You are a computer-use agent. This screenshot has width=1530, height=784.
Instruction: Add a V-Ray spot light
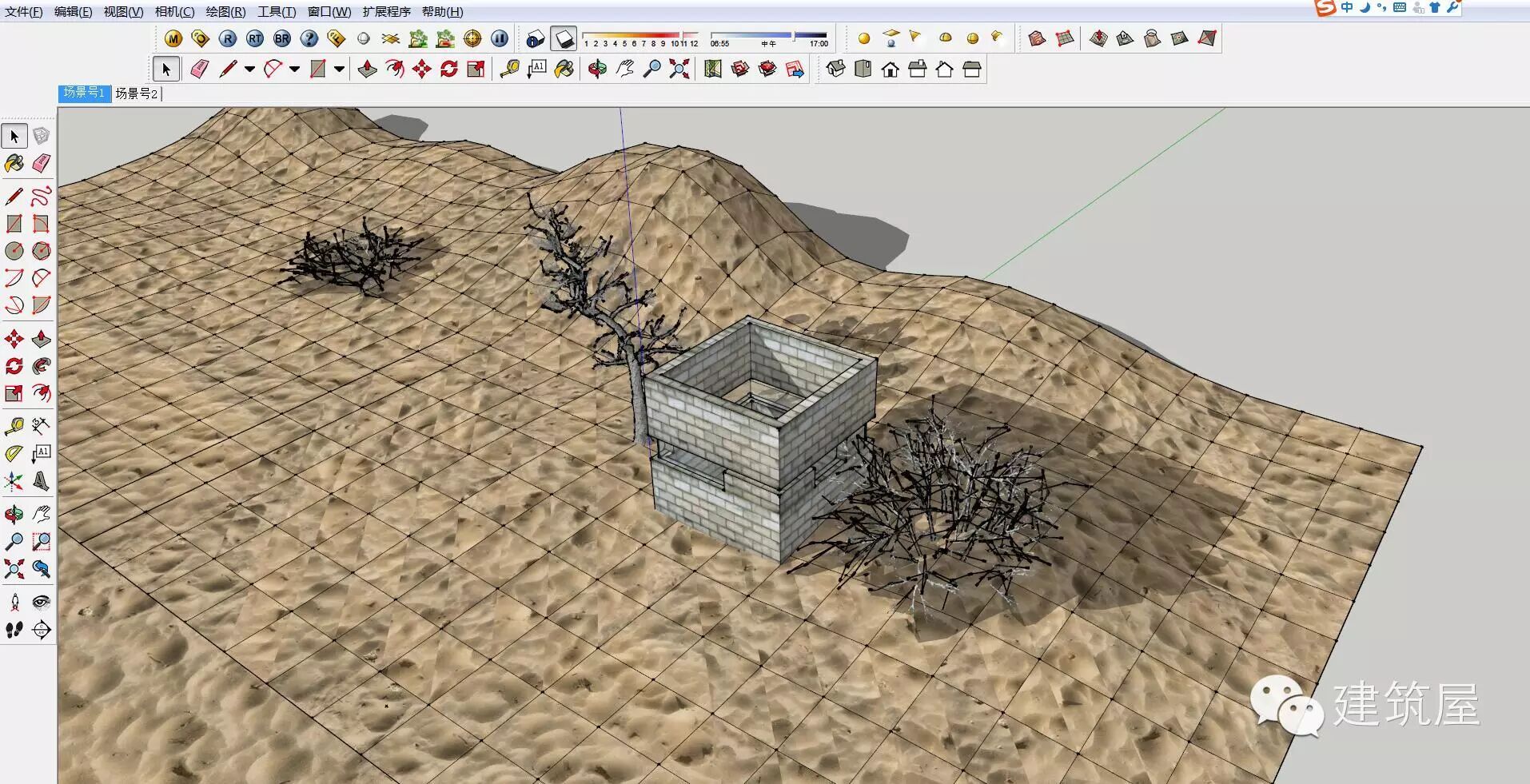(x=917, y=38)
